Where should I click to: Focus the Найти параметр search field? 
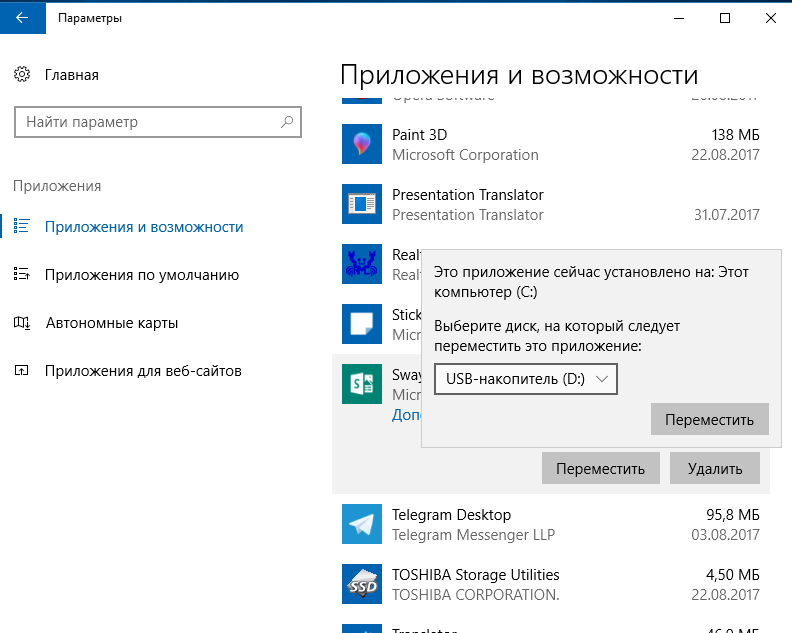click(x=158, y=122)
